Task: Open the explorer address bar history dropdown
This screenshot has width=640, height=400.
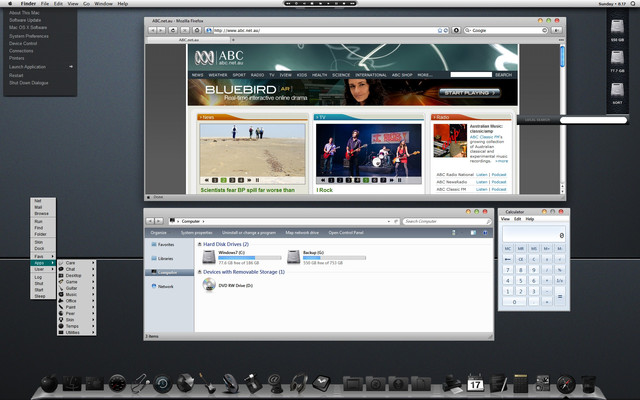Action: click(x=389, y=221)
